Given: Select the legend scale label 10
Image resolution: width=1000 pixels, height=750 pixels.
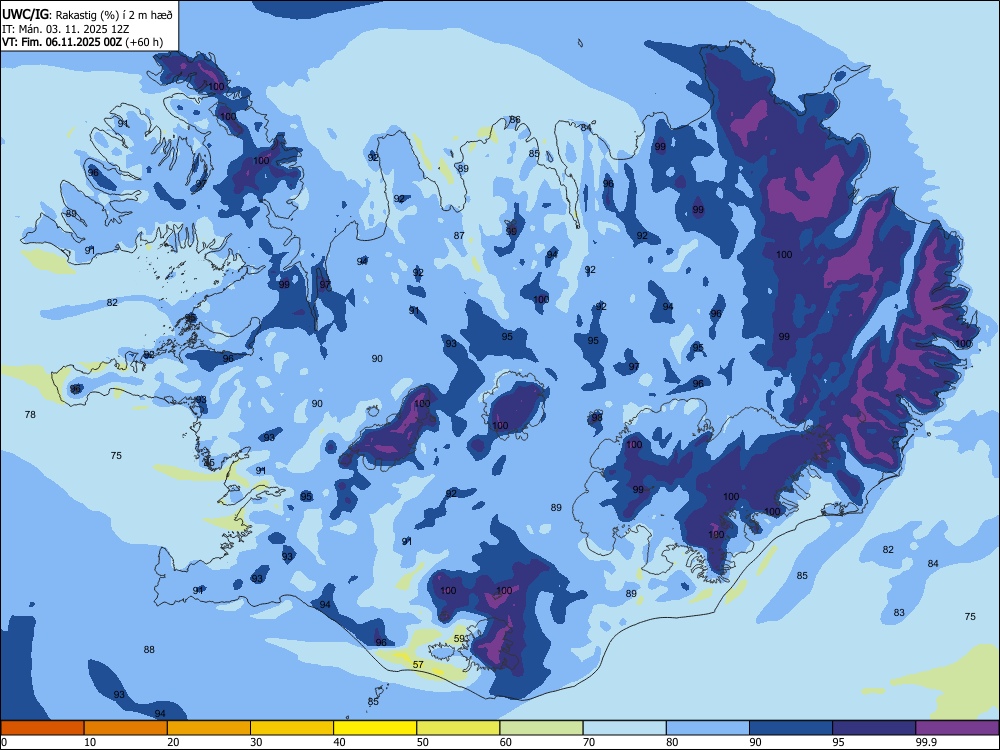Looking at the screenshot, I should pos(90,742).
